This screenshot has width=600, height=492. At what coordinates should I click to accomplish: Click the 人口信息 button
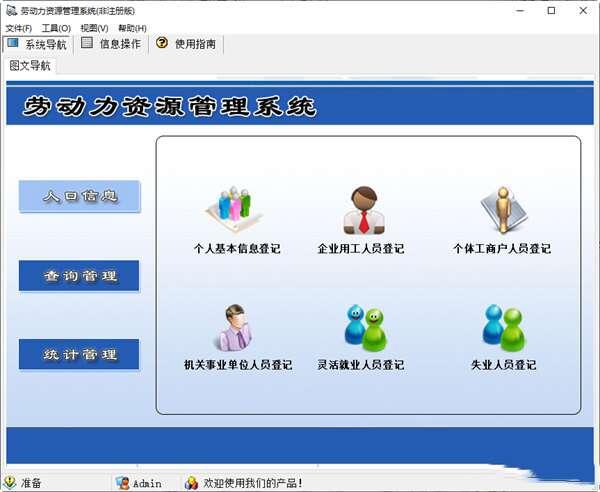80,197
